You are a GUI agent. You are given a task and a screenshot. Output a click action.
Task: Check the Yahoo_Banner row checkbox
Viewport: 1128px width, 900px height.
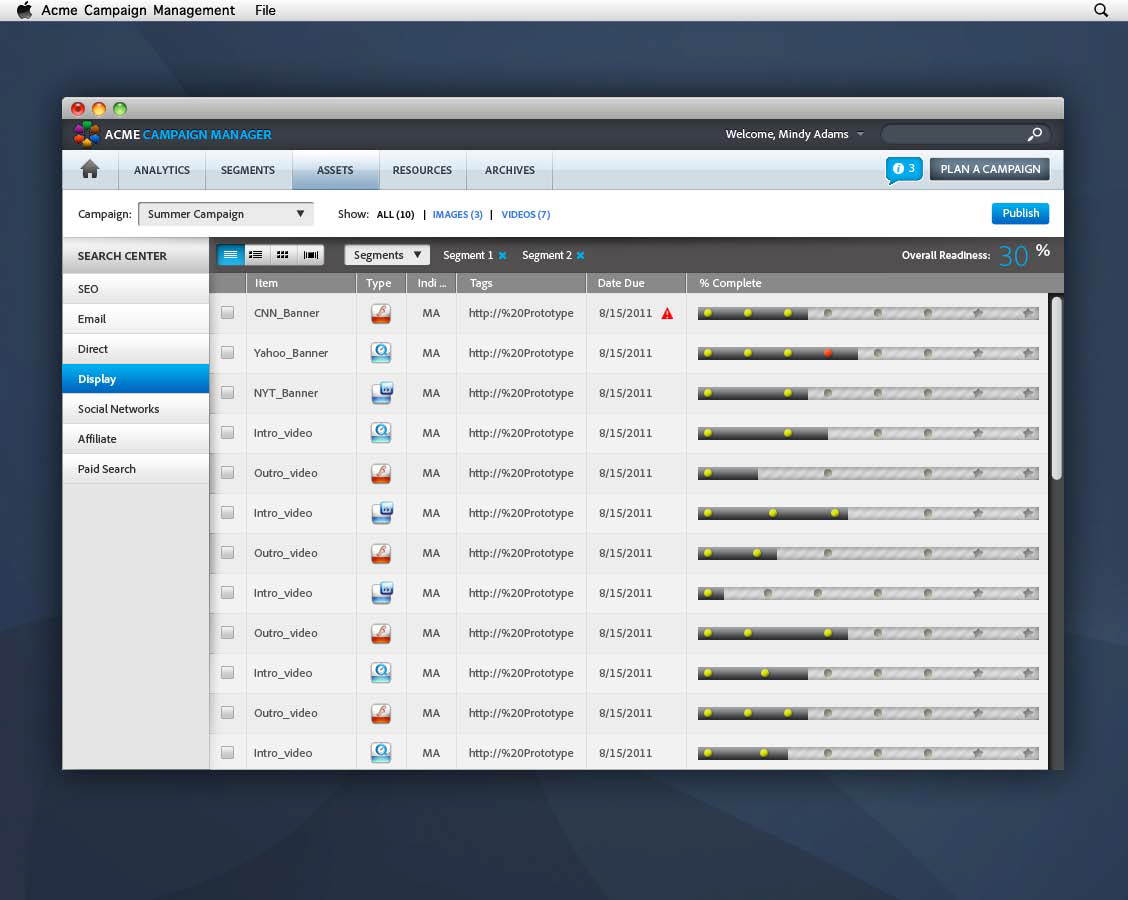[227, 353]
